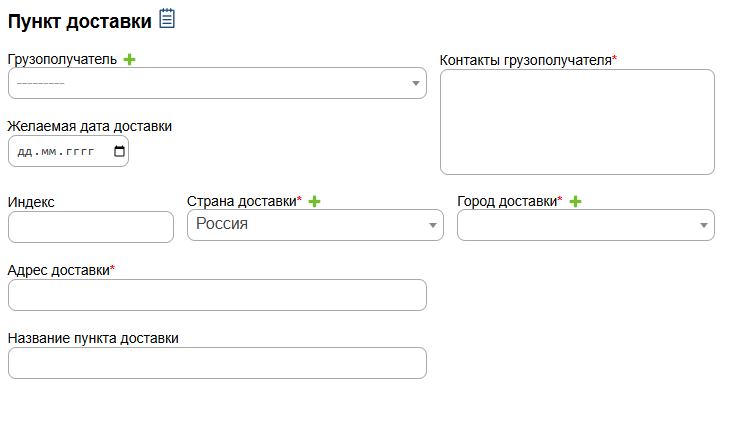Click the Адрес доставки input box
This screenshot has width=734, height=430.
pyautogui.click(x=217, y=295)
